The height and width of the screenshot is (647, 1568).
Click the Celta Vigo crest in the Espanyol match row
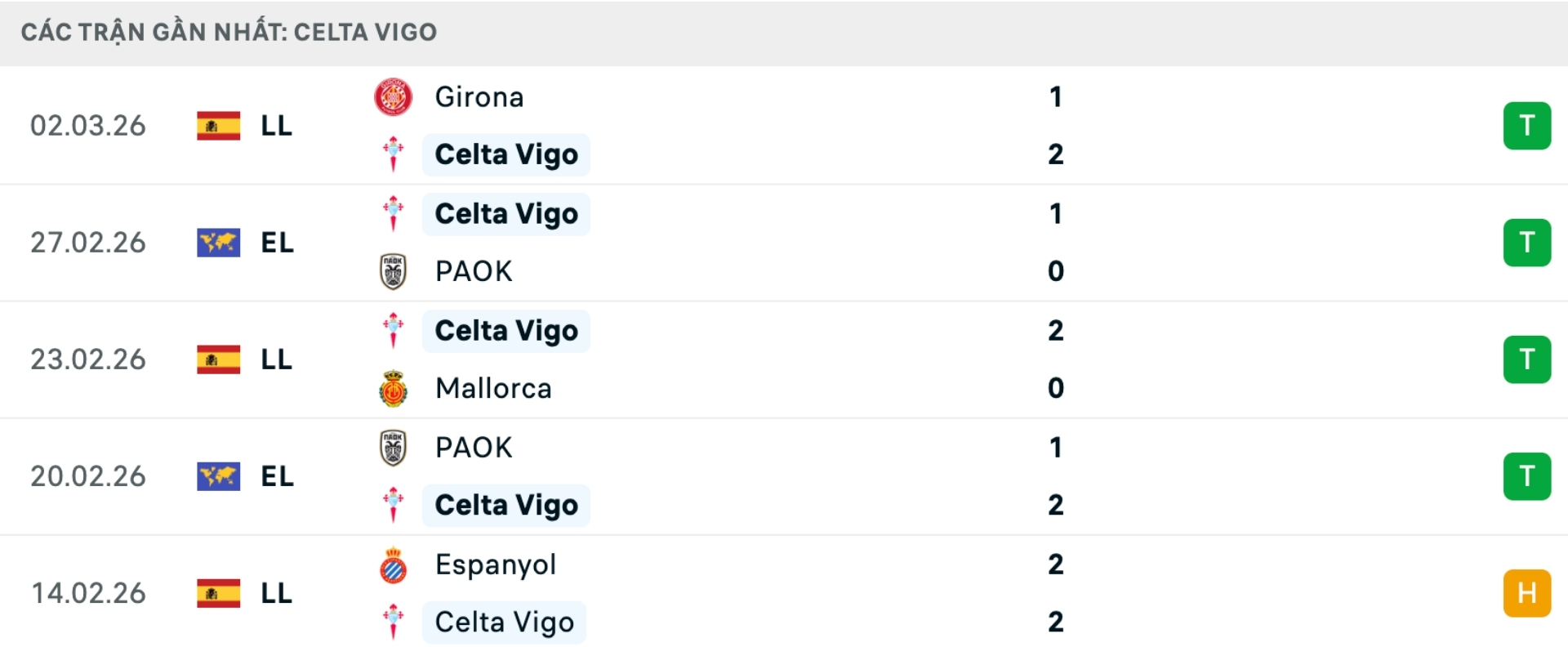394,622
